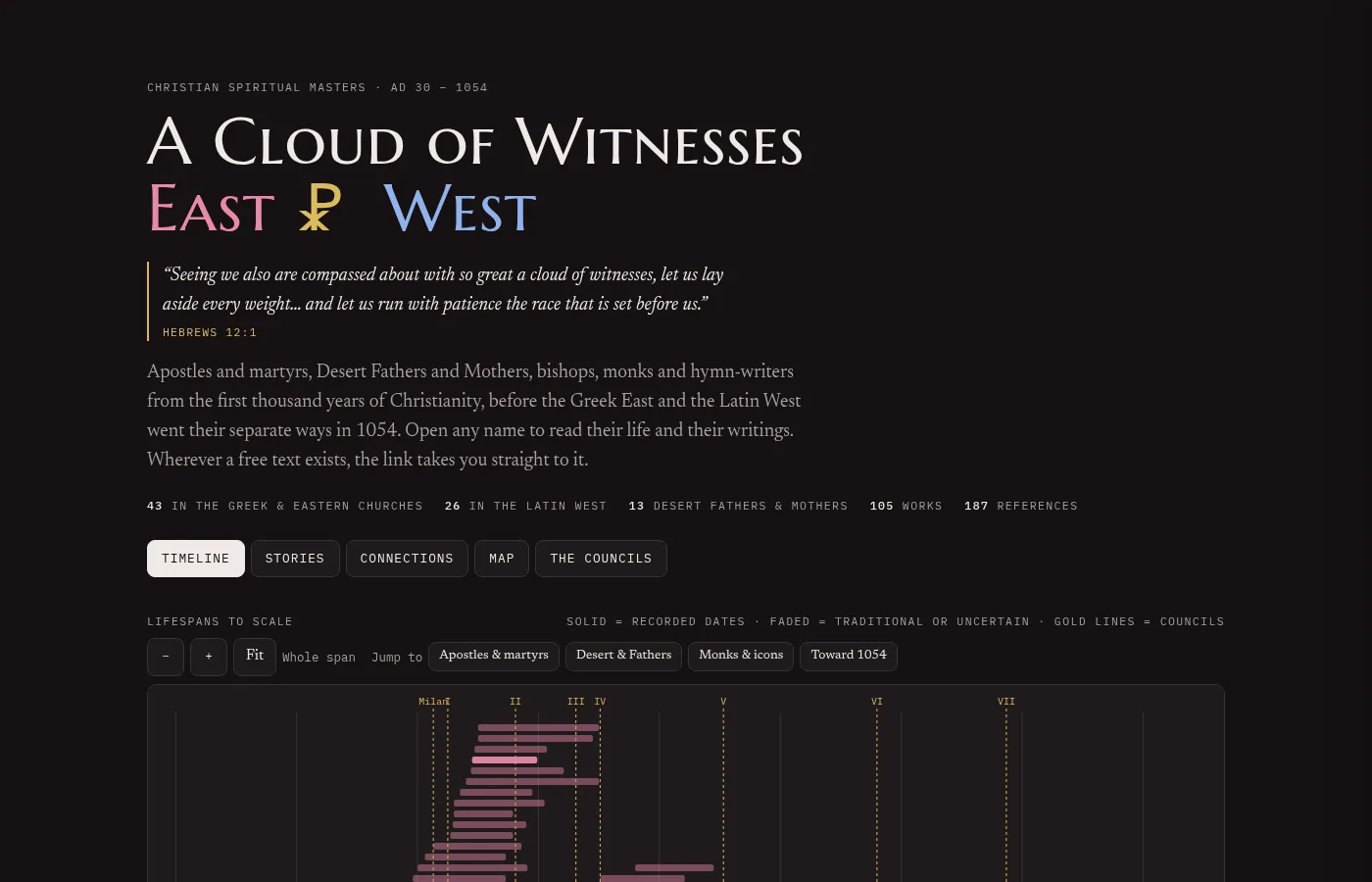Open the Stories tab
The height and width of the screenshot is (882, 1372).
[295, 559]
